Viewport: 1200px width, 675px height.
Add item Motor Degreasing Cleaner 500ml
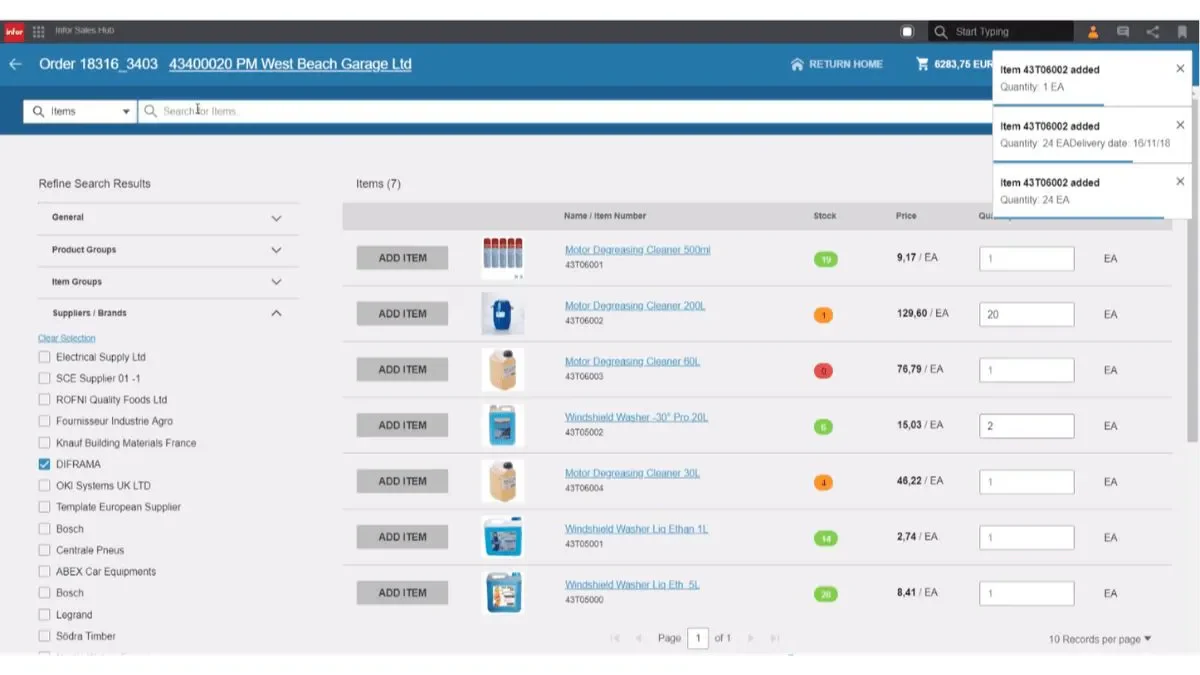(402, 258)
